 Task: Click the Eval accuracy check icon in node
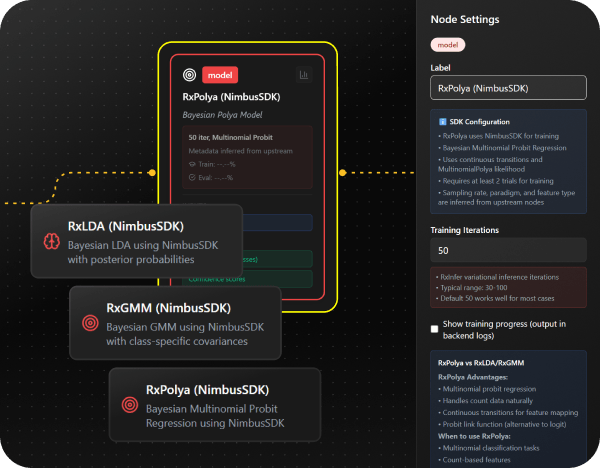(x=192, y=178)
